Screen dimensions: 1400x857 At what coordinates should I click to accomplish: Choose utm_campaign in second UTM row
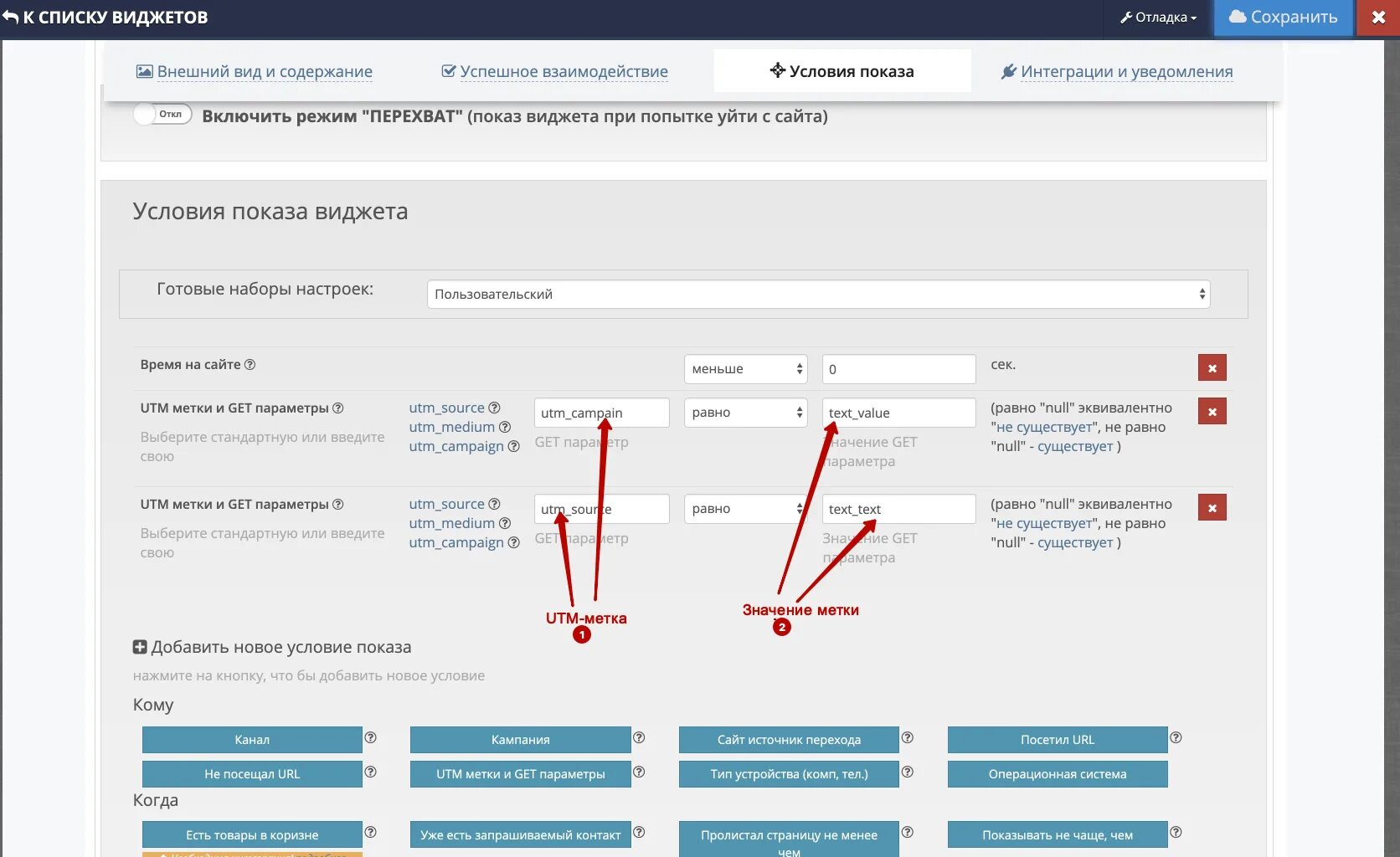456,542
